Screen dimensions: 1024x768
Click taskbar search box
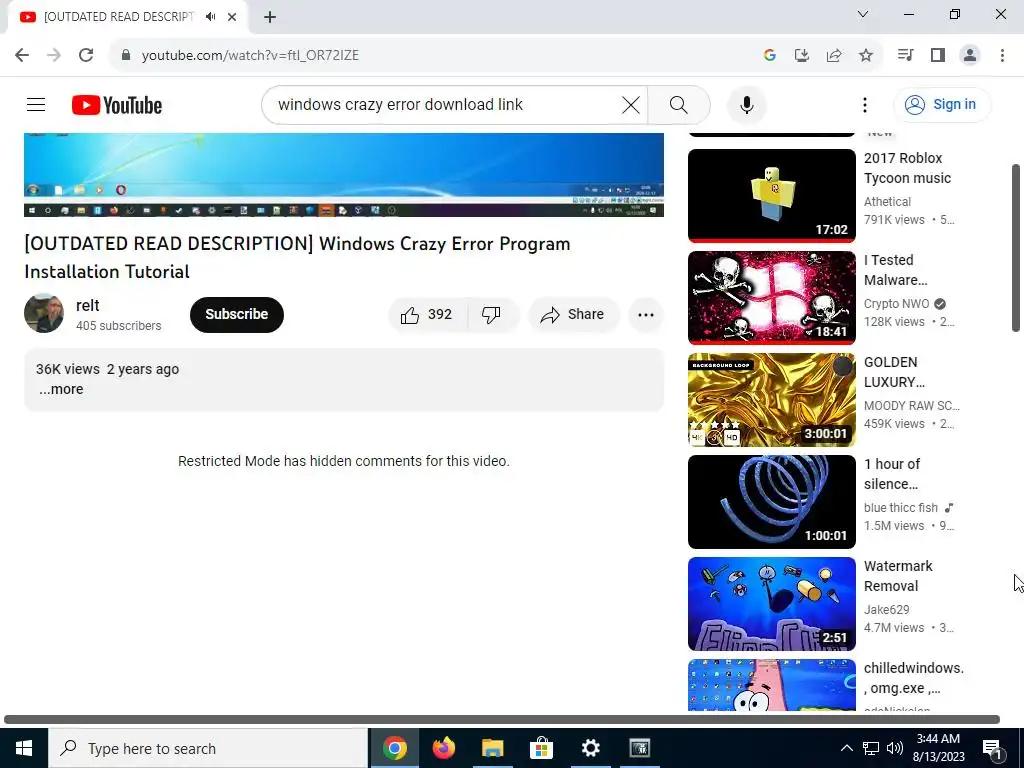(x=208, y=748)
